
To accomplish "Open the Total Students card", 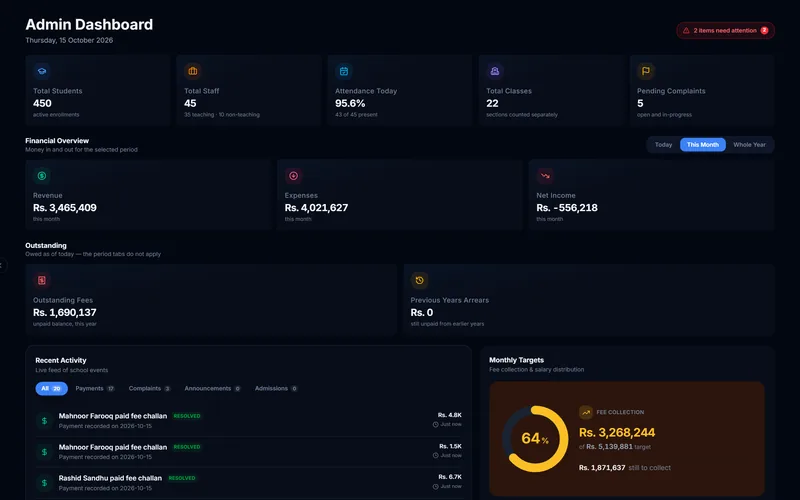I will [97, 90].
